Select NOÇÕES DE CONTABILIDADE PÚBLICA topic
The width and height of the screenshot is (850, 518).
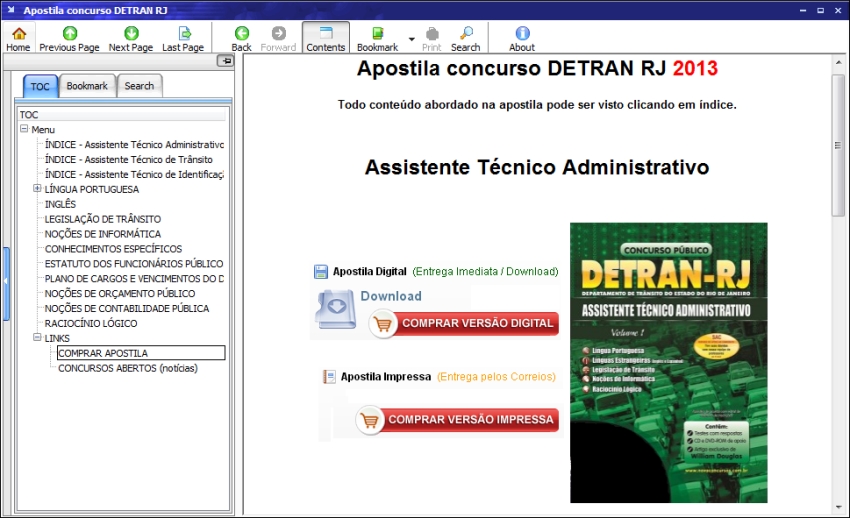point(127,308)
